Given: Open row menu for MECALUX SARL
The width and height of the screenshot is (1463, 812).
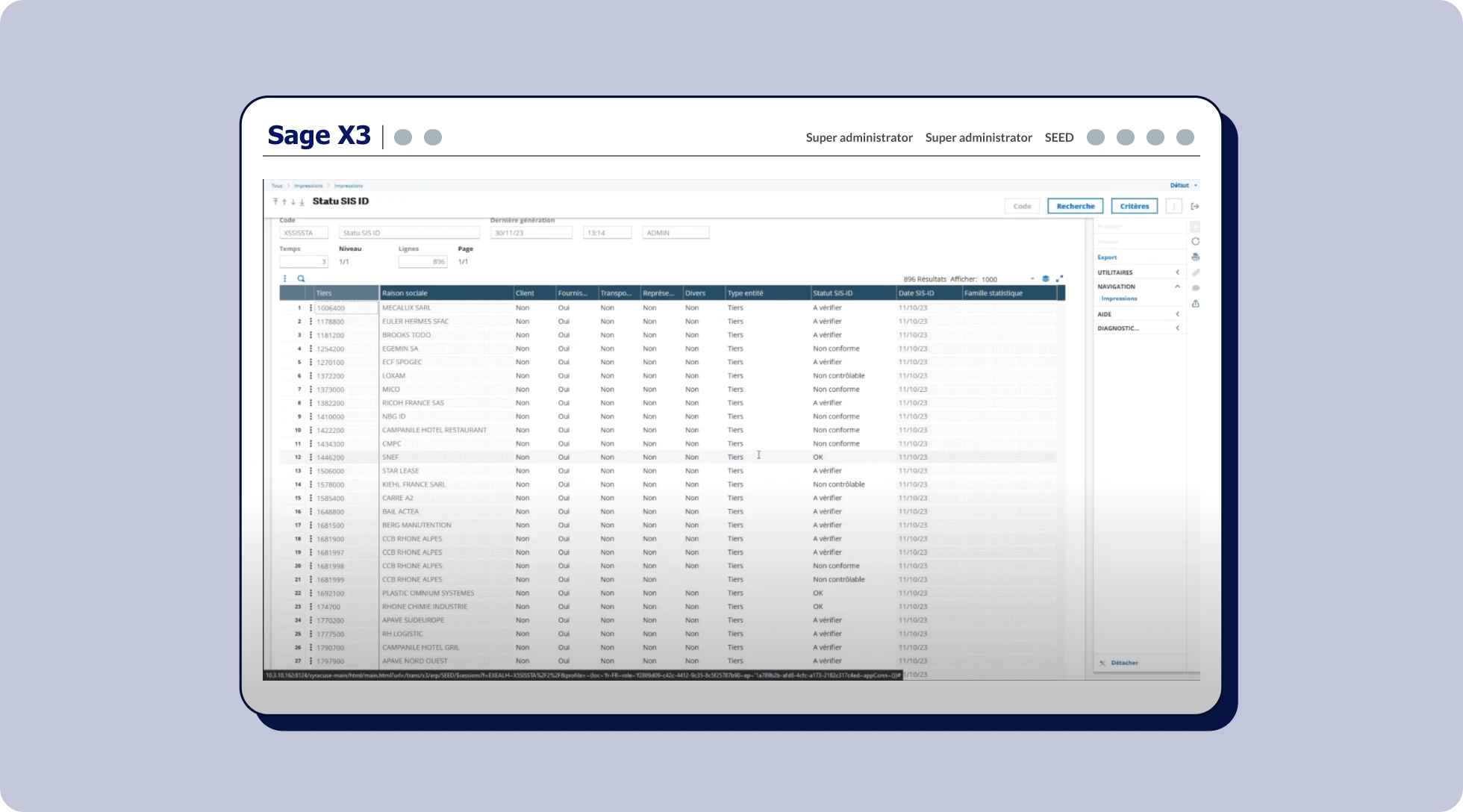Looking at the screenshot, I should (x=311, y=308).
